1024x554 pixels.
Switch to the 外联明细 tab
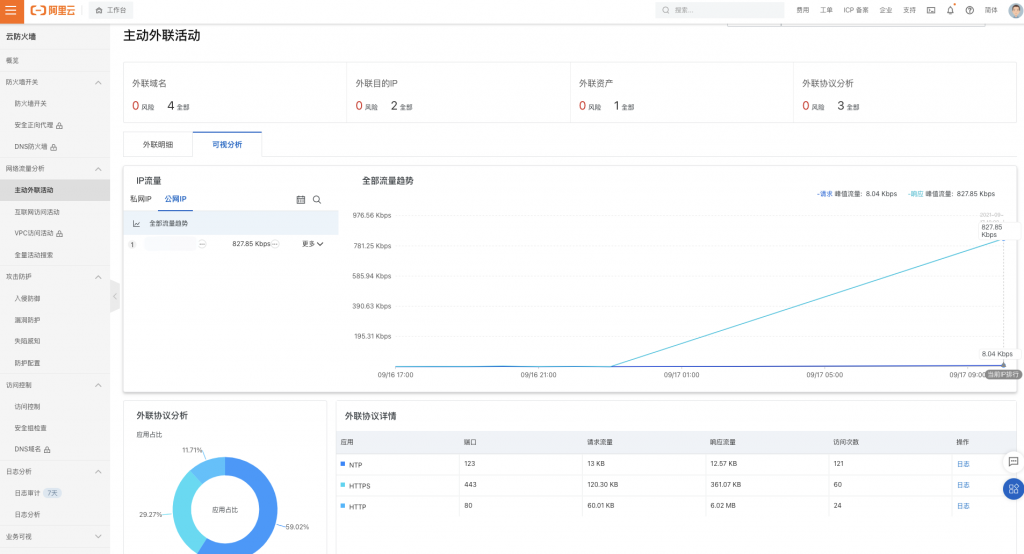click(158, 144)
